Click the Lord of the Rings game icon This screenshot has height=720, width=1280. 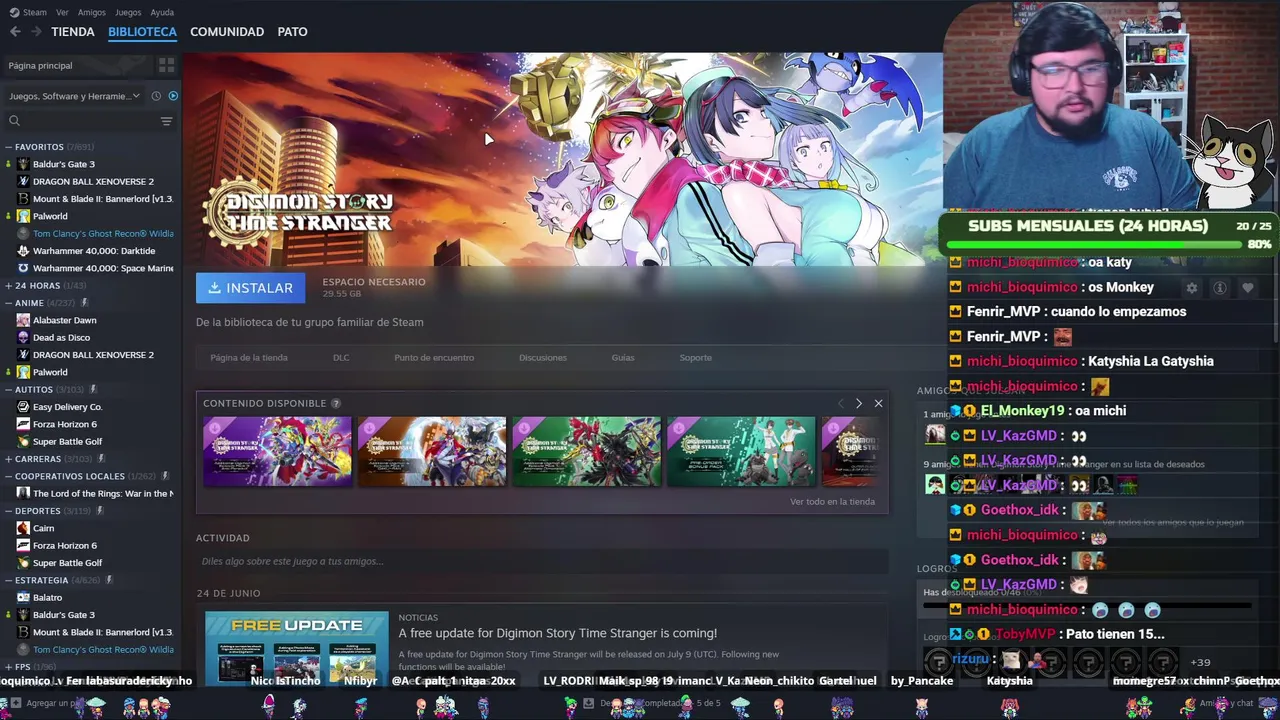tap(23, 493)
